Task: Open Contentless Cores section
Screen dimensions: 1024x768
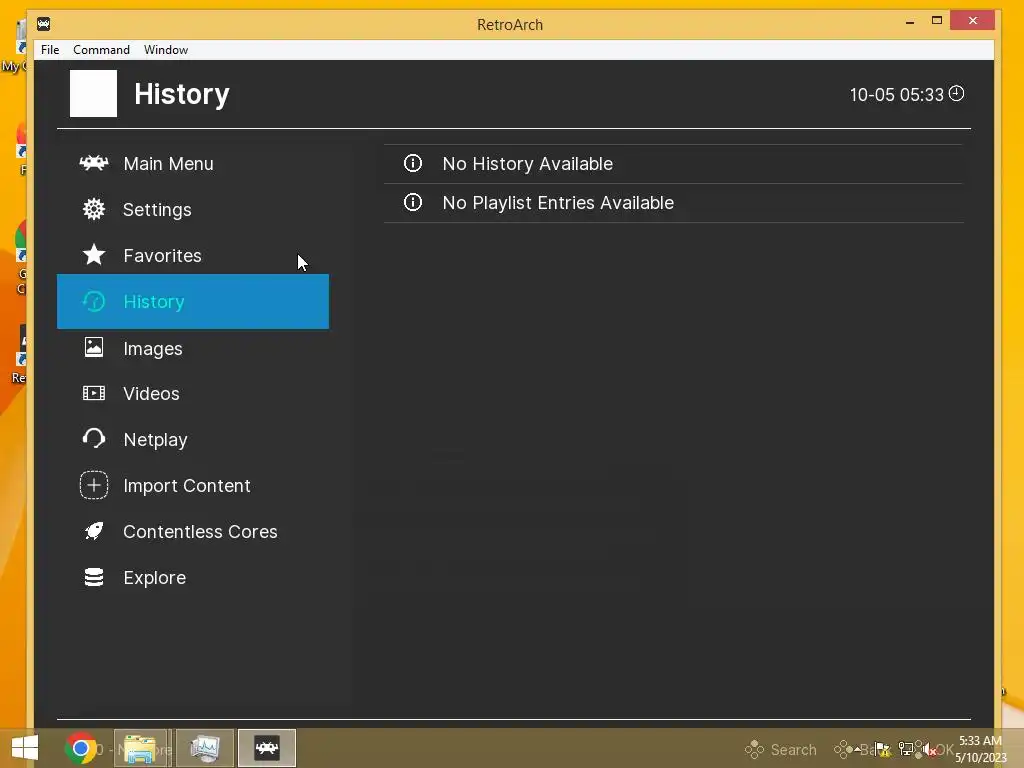Action: (x=200, y=532)
